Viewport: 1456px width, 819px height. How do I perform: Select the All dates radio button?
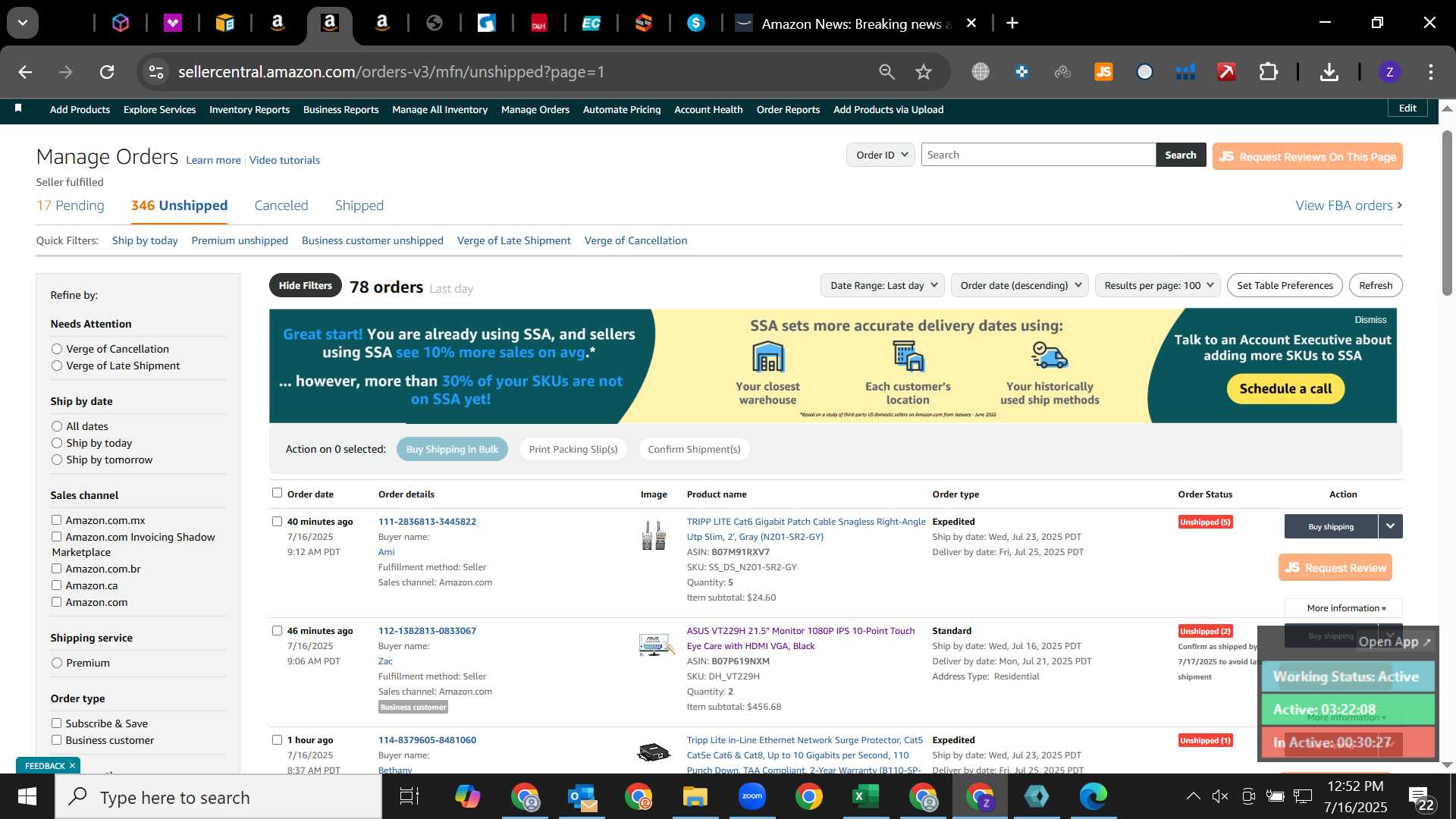pyautogui.click(x=57, y=426)
